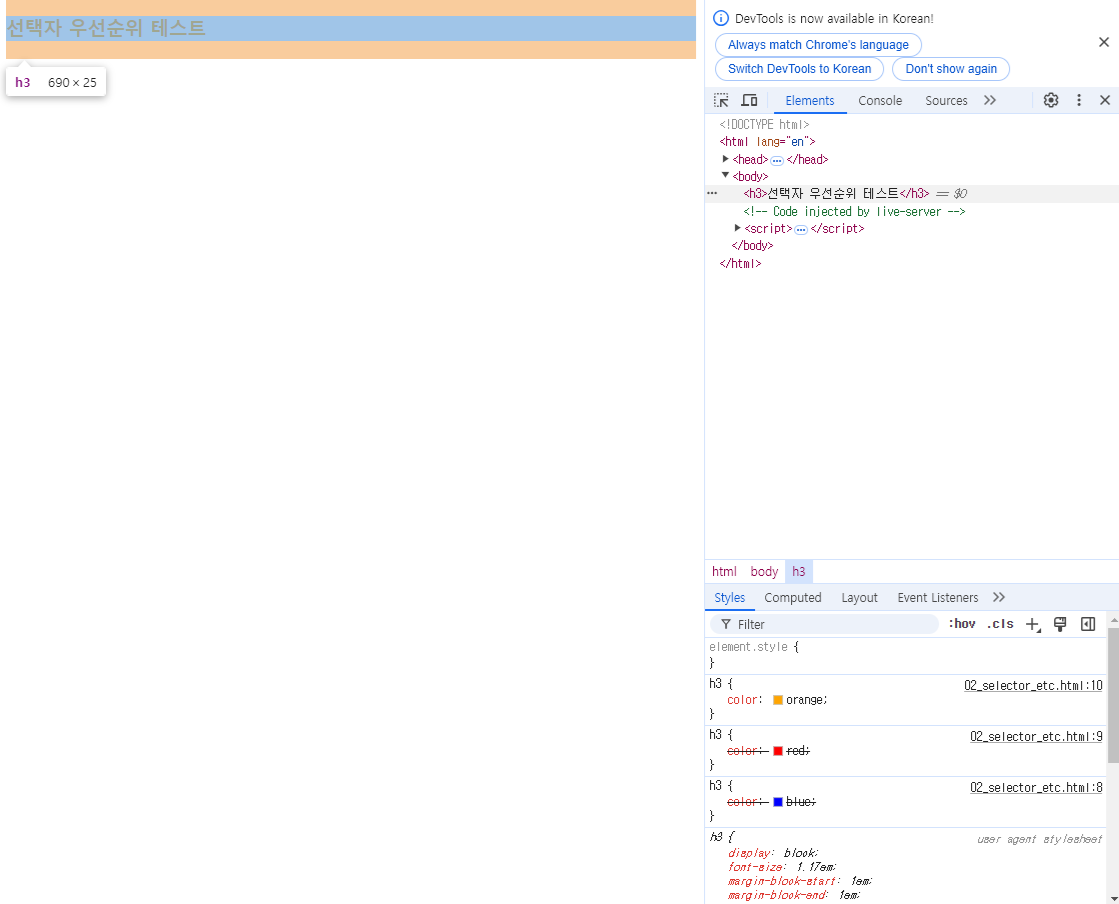
Task: Expand the head element node
Action: pyautogui.click(x=725, y=159)
